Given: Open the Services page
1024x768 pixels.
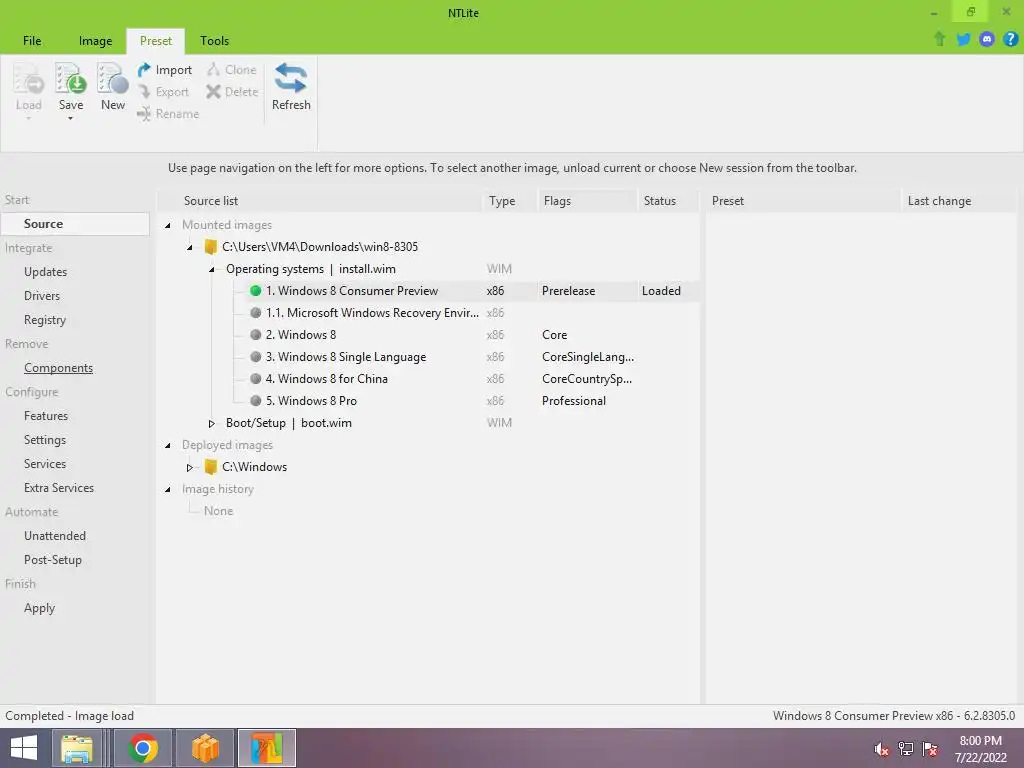Looking at the screenshot, I should point(45,464).
